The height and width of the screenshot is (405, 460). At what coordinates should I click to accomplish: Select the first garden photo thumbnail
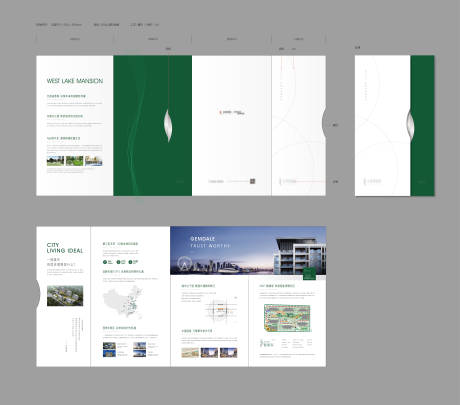pos(55,161)
